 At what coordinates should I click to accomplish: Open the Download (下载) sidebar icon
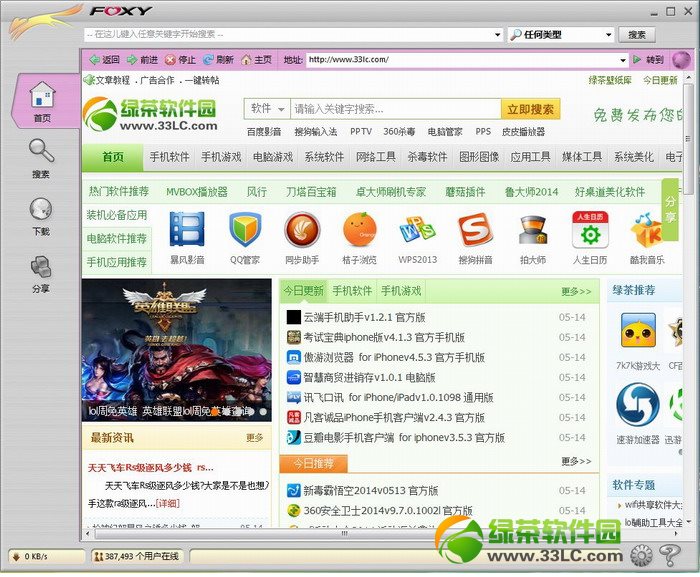coord(41,215)
